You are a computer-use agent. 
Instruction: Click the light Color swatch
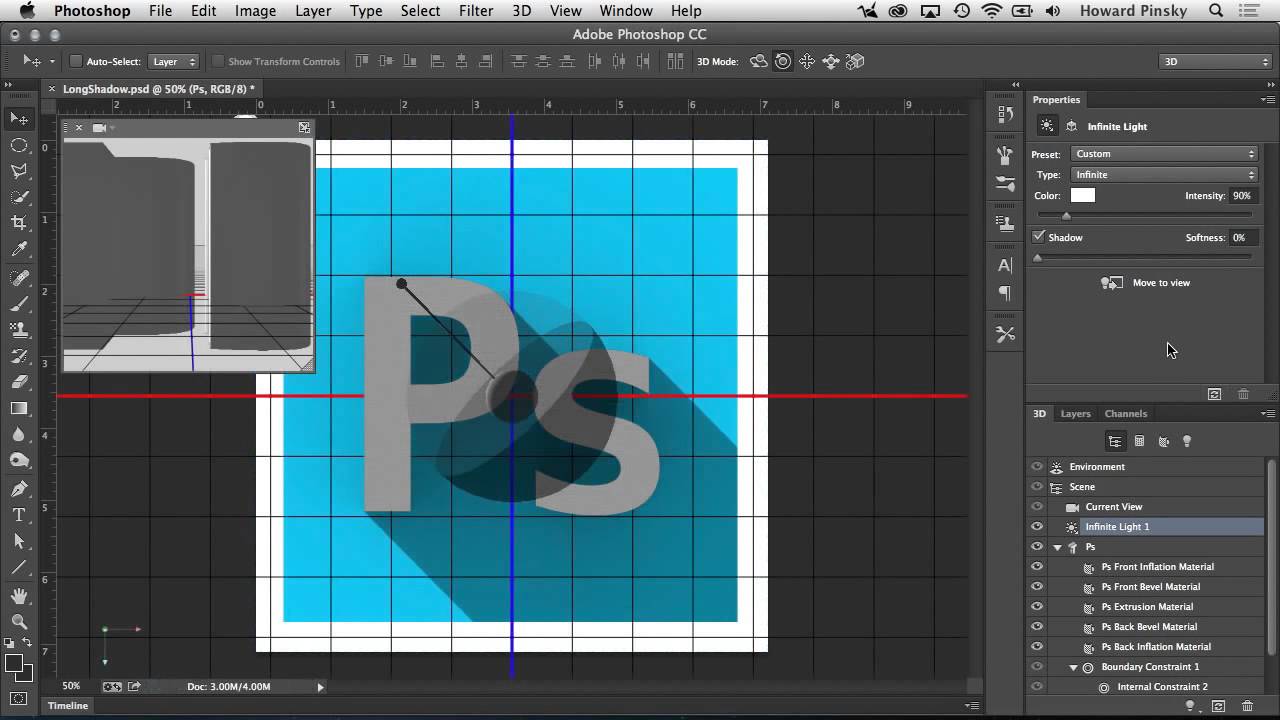[x=1083, y=196]
